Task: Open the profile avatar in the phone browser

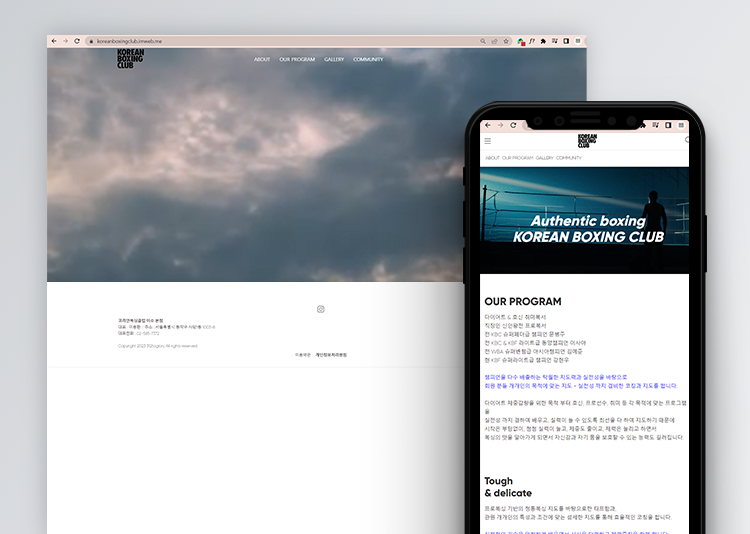Action: [681, 125]
